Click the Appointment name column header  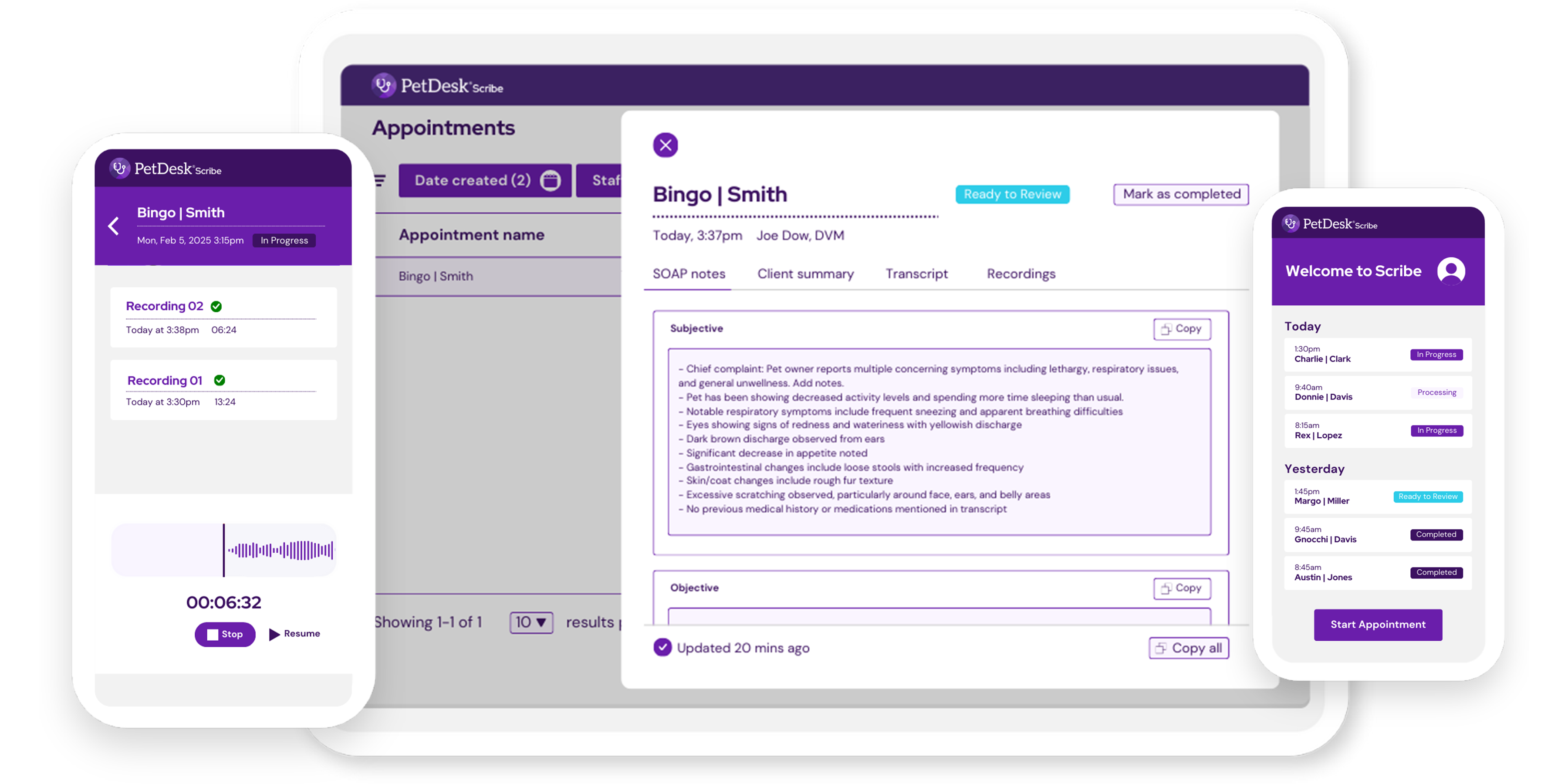[471, 235]
